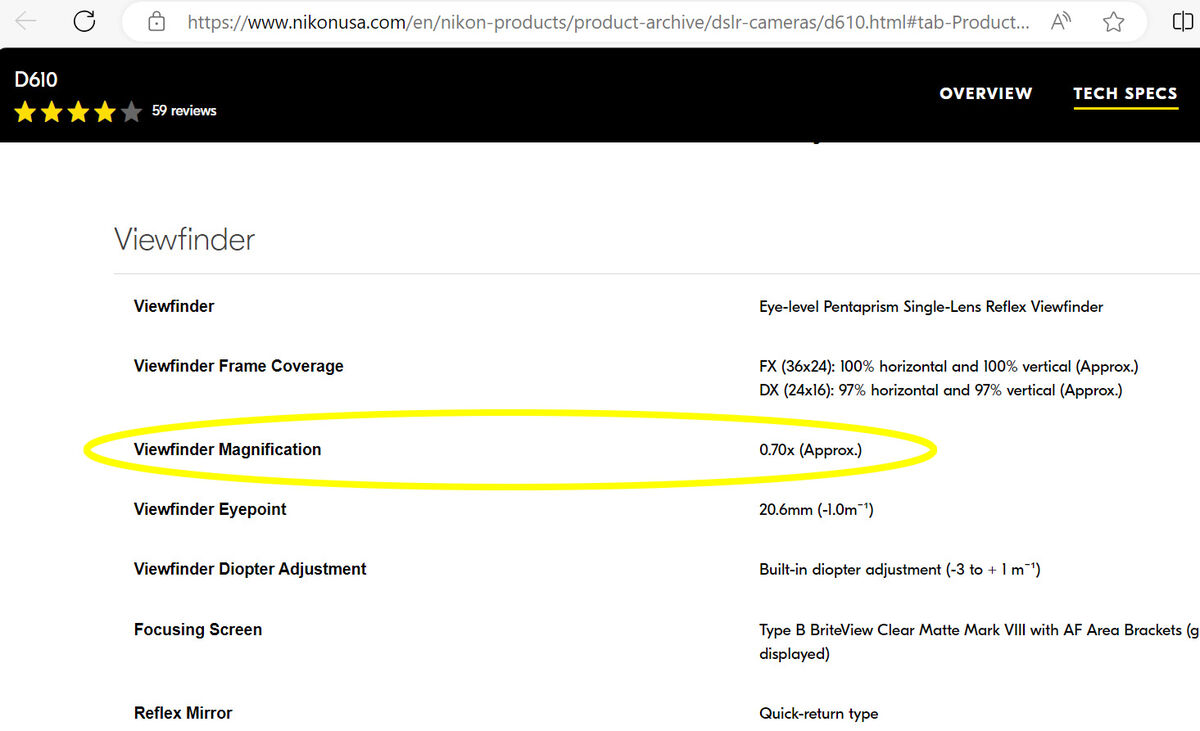The image size is (1200, 731).
Task: Click the Type B BriteView Clear Matte value
Action: point(979,642)
